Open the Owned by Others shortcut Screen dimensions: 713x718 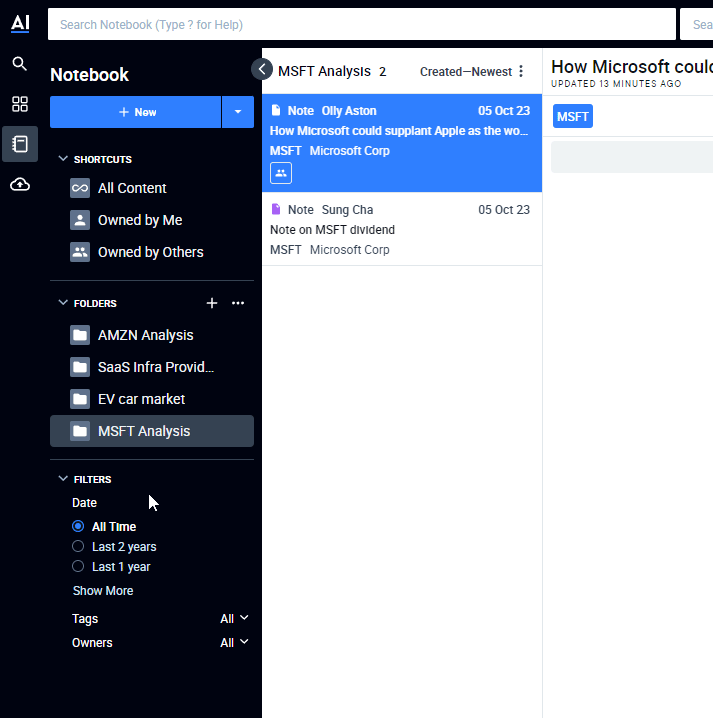[x=152, y=252]
